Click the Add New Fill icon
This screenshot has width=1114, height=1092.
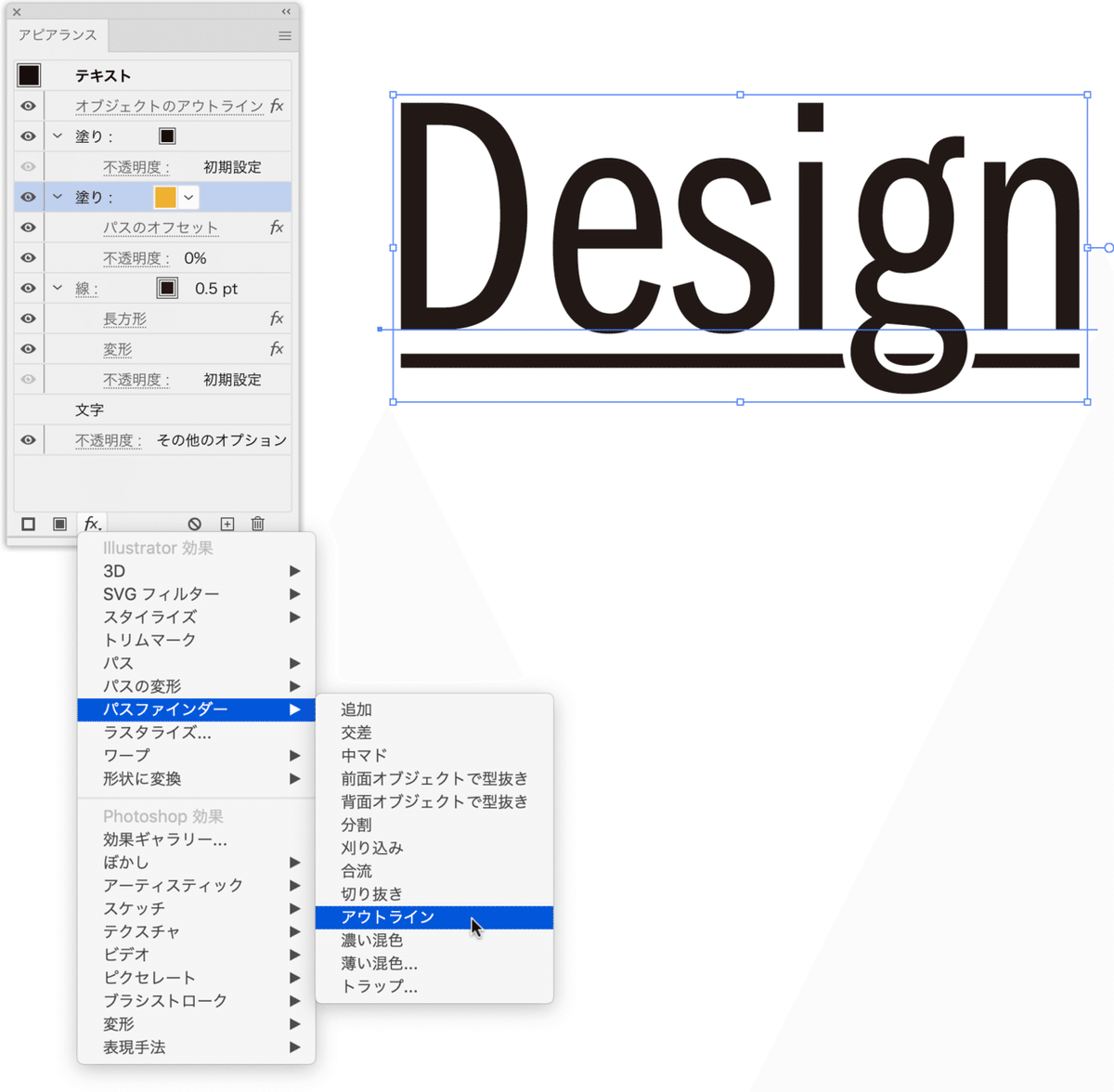click(59, 524)
